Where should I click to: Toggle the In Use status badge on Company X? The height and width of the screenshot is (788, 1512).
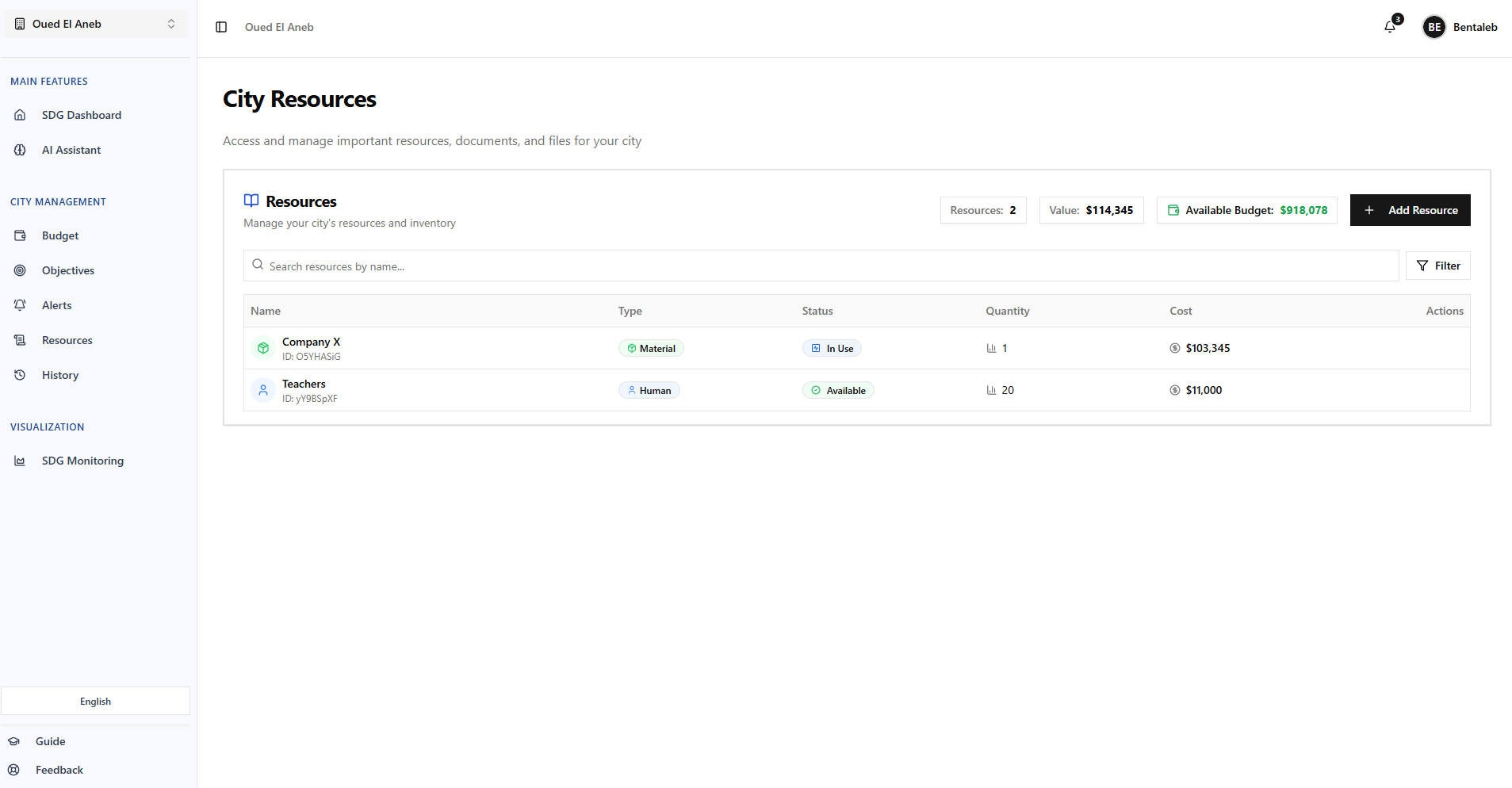pyautogui.click(x=831, y=347)
